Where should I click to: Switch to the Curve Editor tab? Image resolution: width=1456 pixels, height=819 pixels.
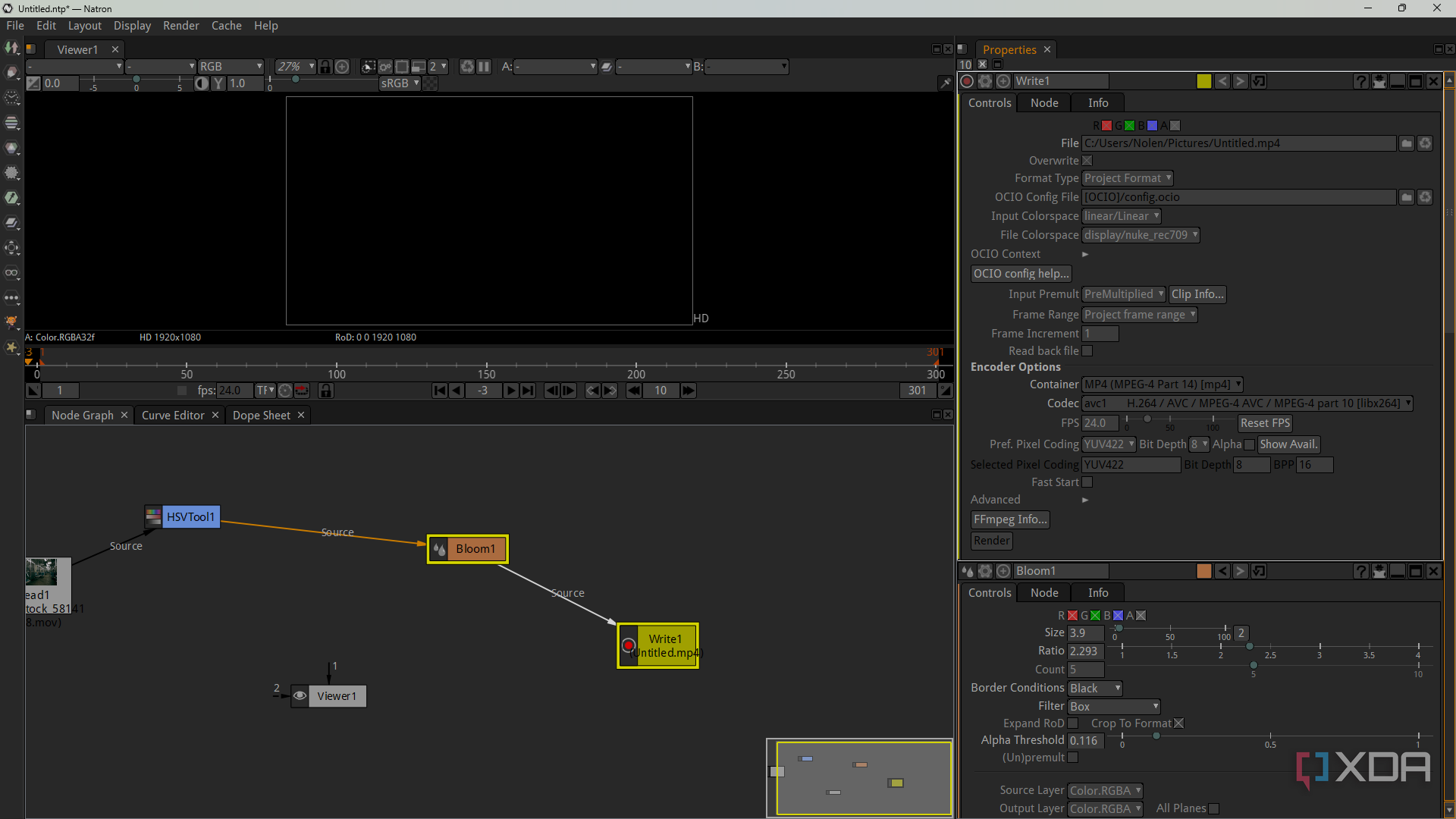pyautogui.click(x=173, y=416)
